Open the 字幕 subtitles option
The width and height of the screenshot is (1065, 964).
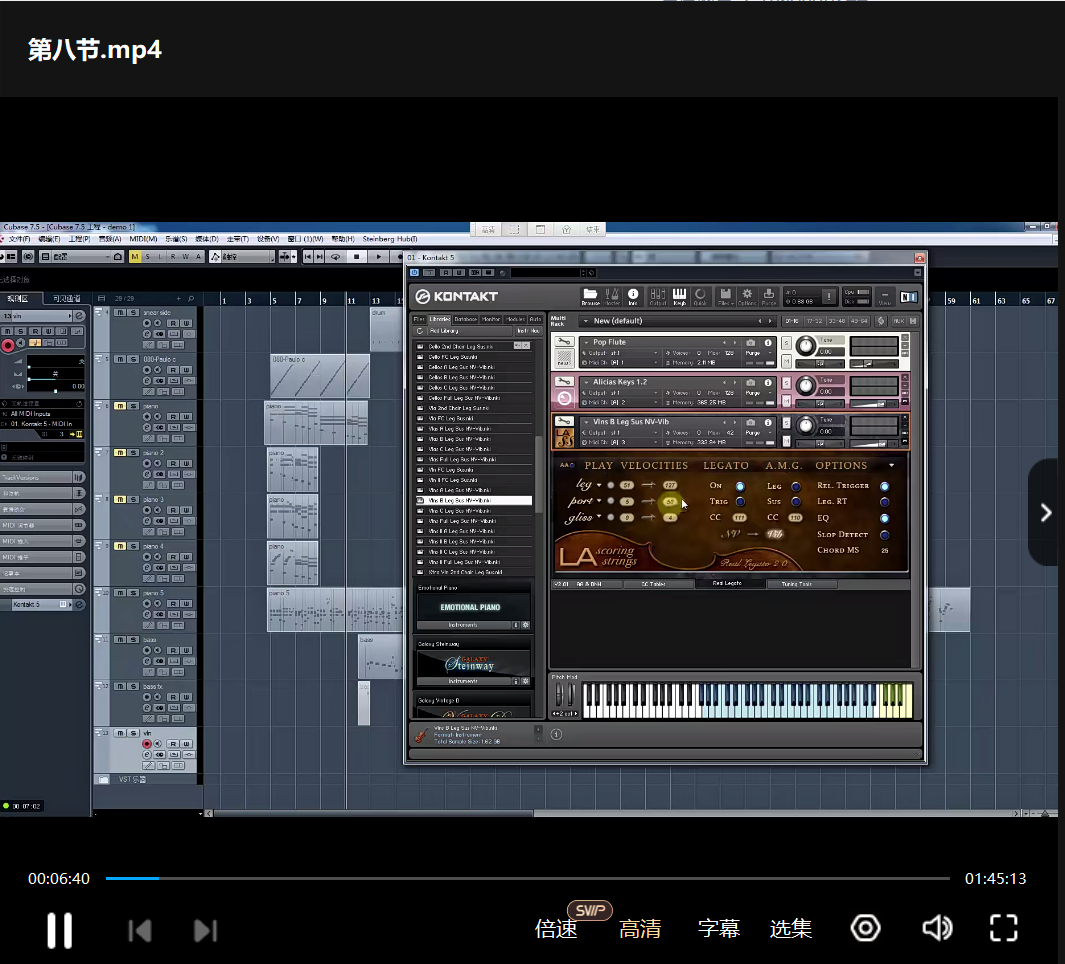click(x=719, y=929)
